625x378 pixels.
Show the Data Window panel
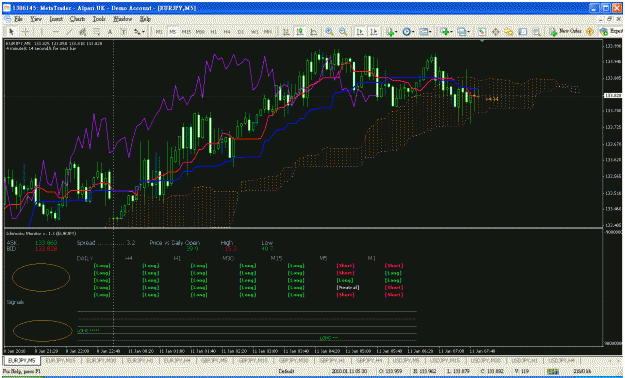point(495,32)
